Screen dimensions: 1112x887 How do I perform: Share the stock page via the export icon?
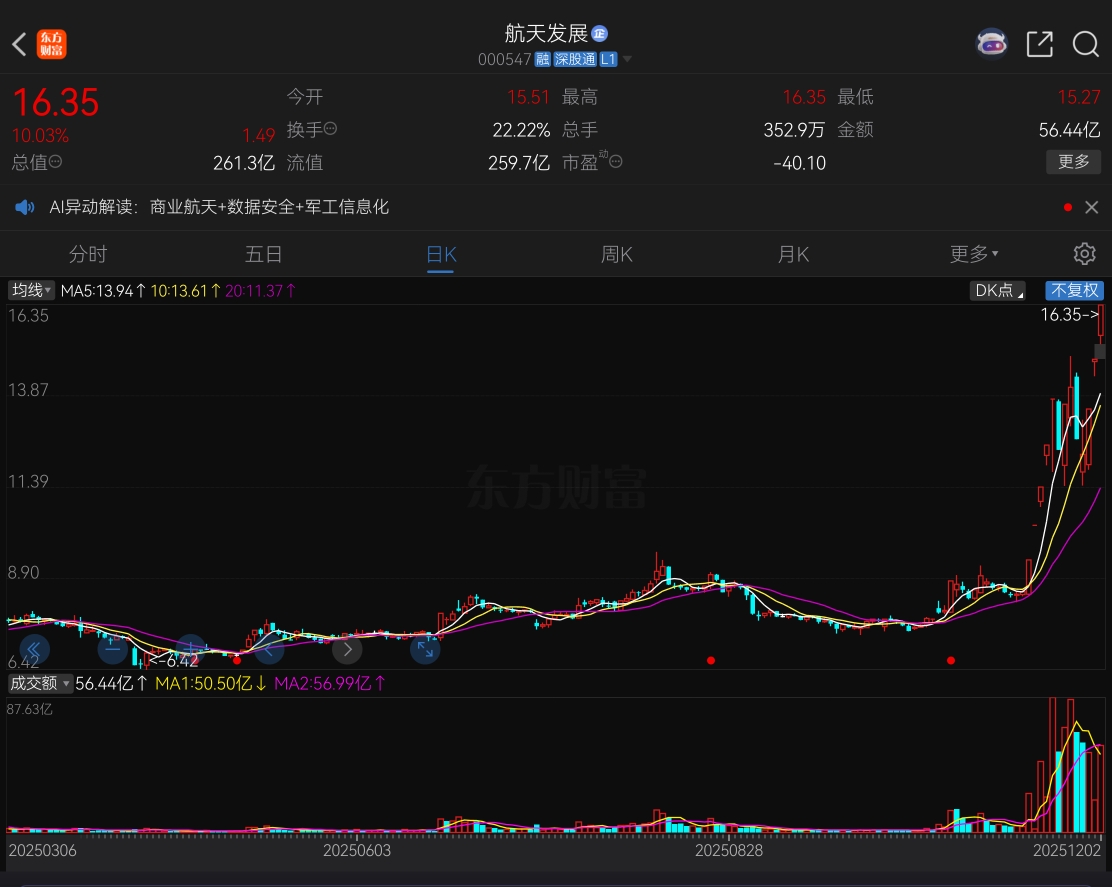coord(1040,44)
